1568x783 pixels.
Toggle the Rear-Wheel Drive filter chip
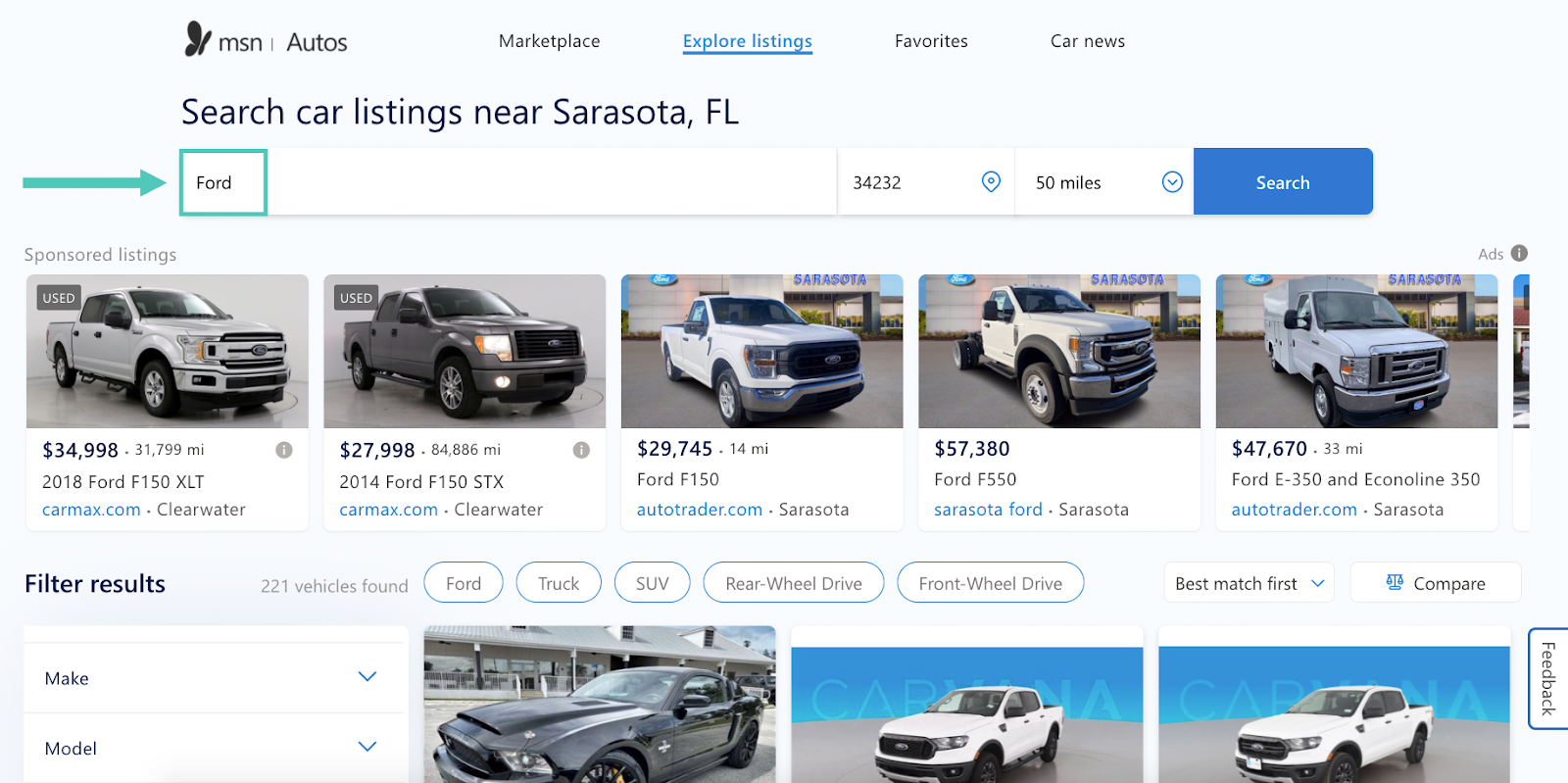tap(794, 583)
